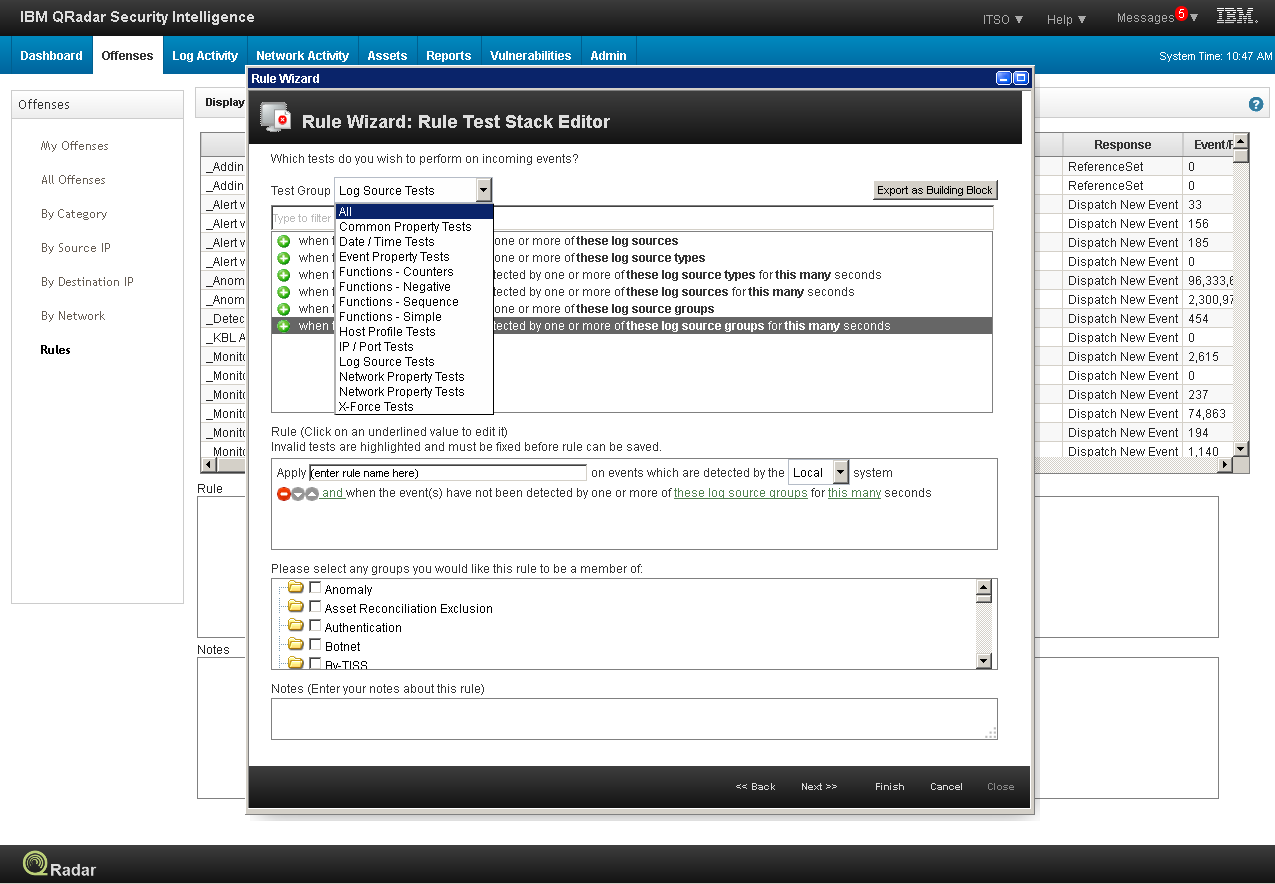Open the Test Group dropdown arrow
The height and width of the screenshot is (884, 1275).
pyautogui.click(x=484, y=190)
